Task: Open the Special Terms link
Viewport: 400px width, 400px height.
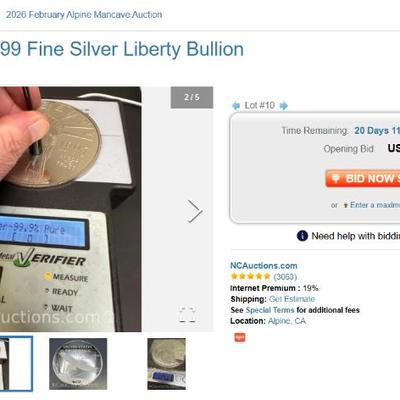Action: [x=270, y=310]
